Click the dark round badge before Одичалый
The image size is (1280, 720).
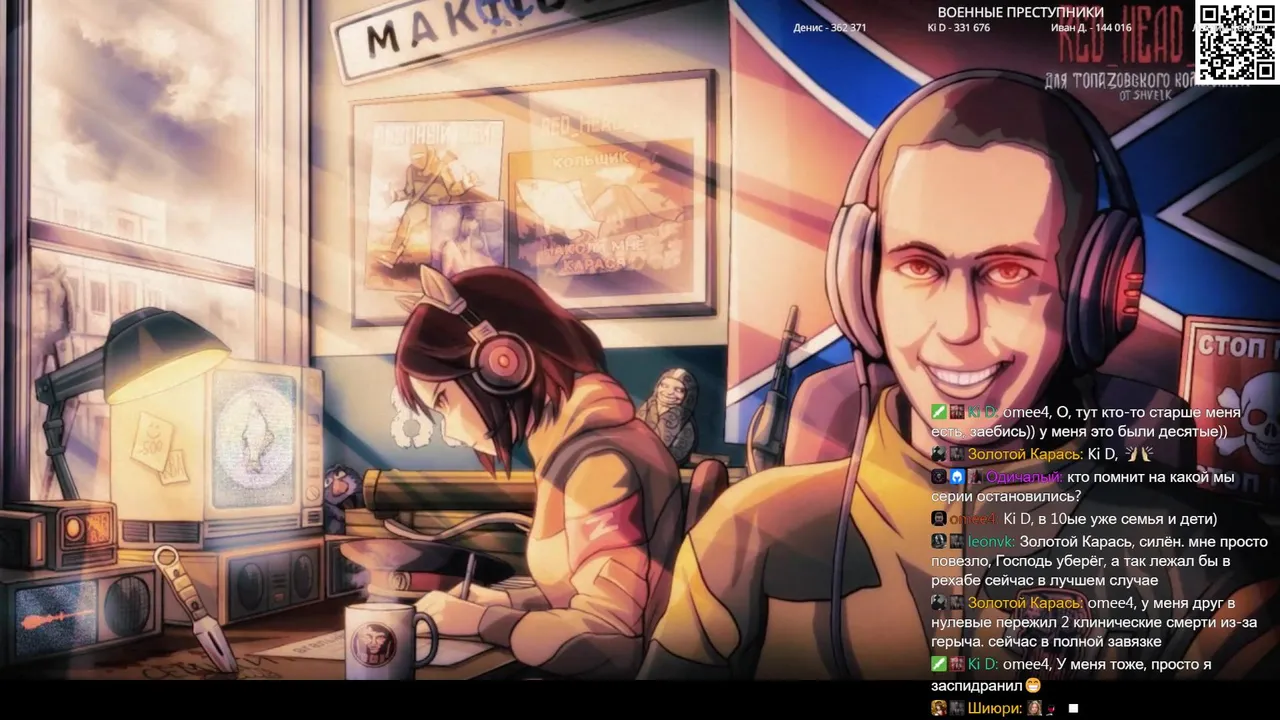point(938,477)
